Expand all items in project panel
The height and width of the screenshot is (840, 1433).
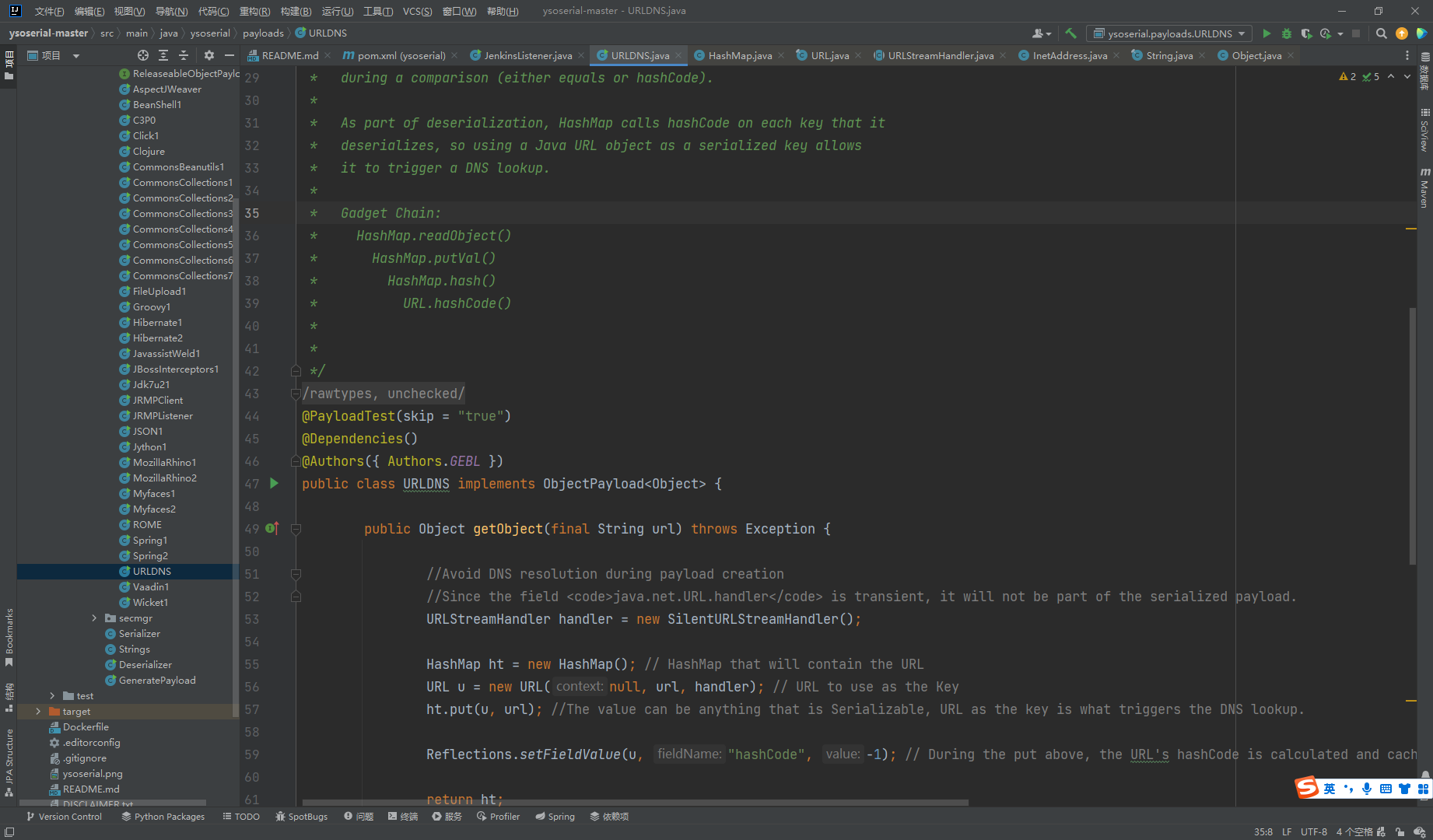pos(163,55)
